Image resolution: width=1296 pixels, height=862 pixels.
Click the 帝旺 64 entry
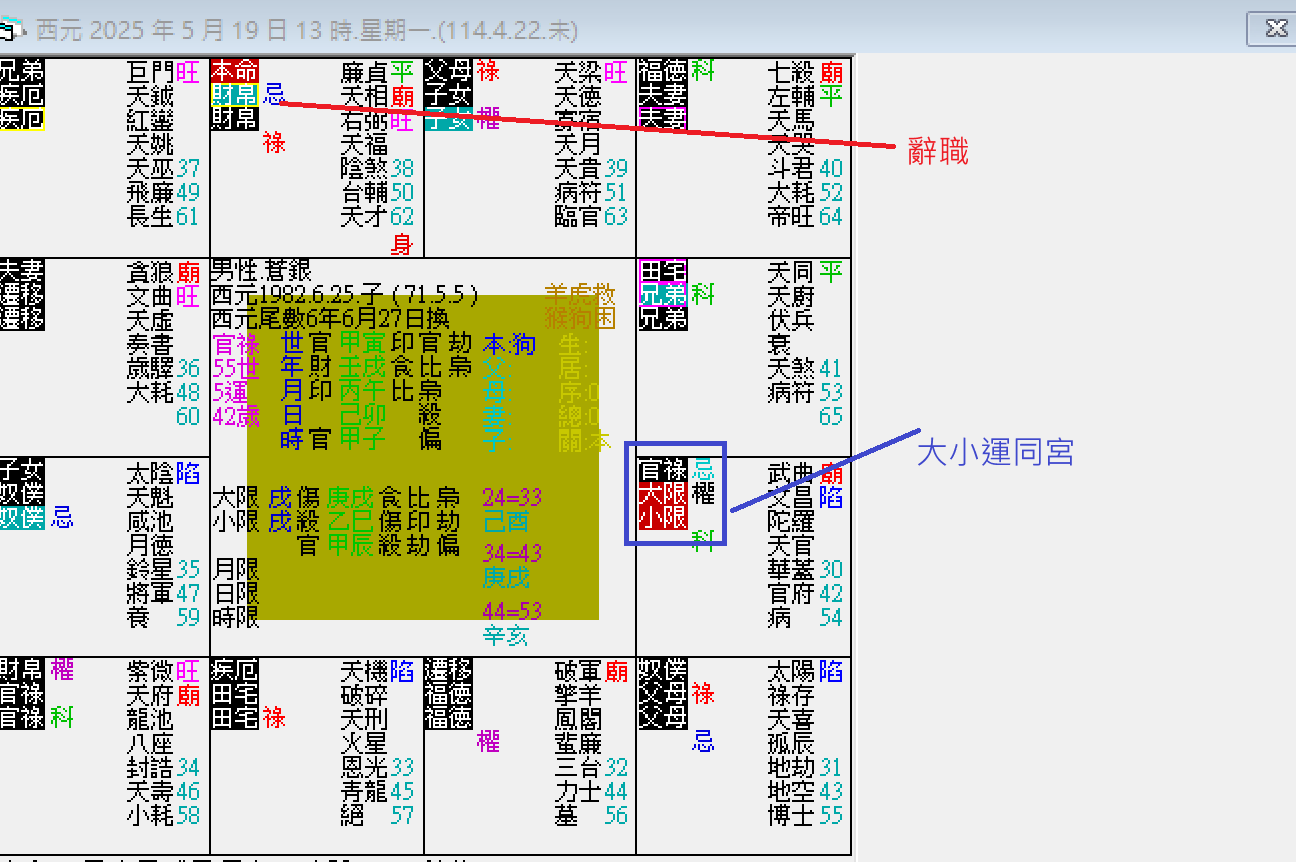(805, 217)
